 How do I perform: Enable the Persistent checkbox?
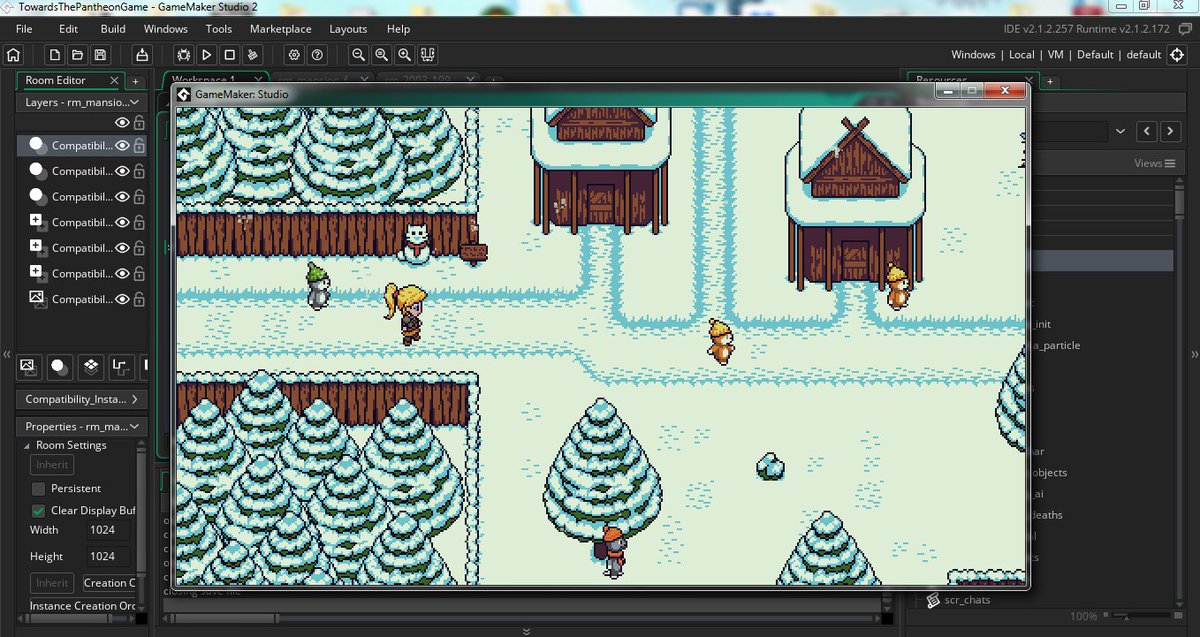(x=38, y=489)
